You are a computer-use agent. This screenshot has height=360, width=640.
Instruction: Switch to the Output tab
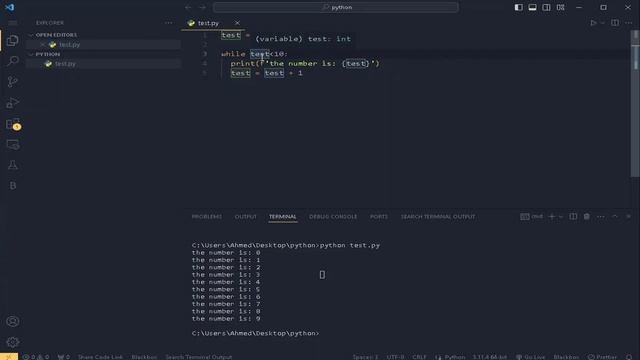pos(246,217)
